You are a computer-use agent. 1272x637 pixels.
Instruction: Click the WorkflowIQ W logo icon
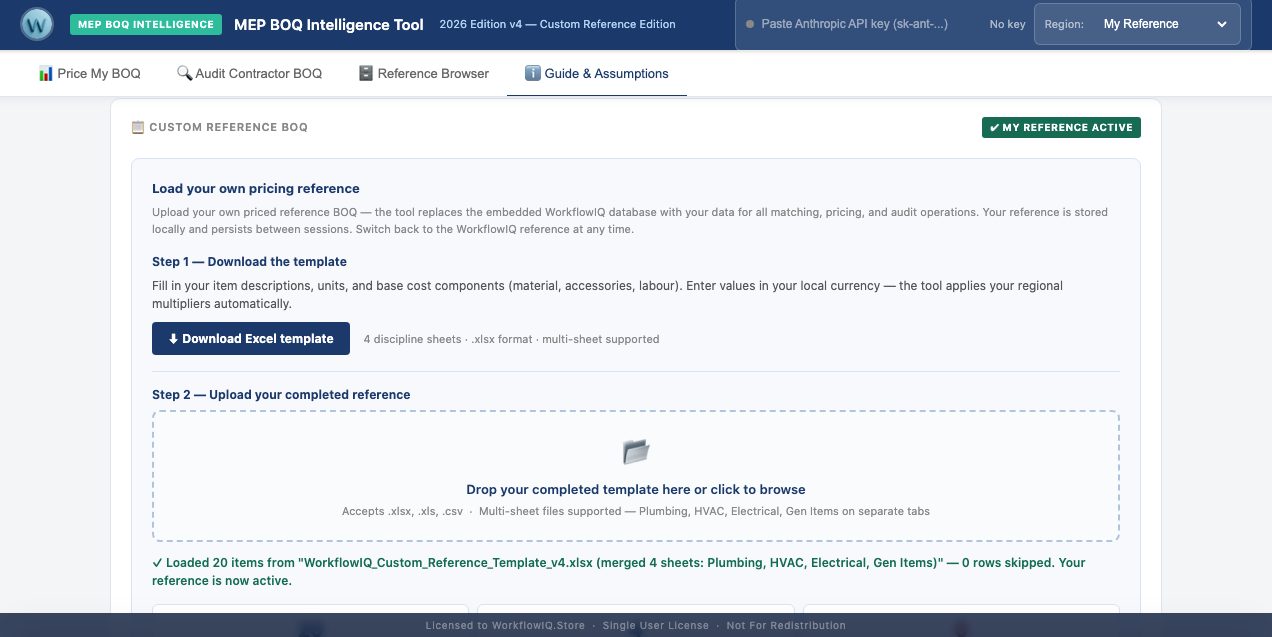pos(37,23)
